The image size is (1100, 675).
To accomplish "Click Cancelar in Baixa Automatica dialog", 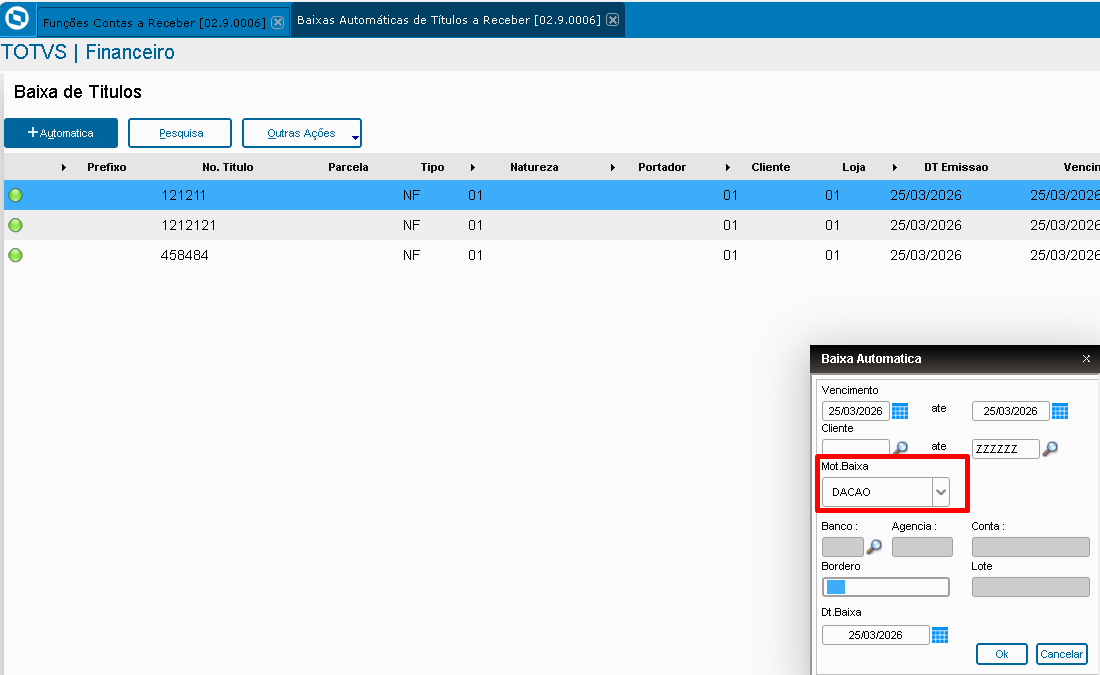I will click(1061, 654).
